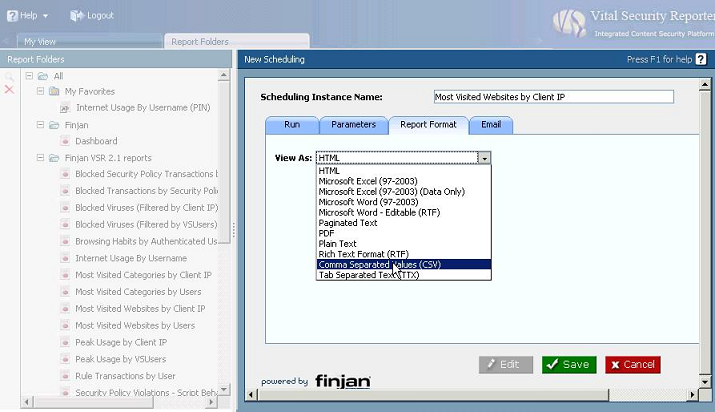Screen dimensions: 715x412
Task: Click the search magnifier icon in sidebar
Action: click(x=9, y=76)
